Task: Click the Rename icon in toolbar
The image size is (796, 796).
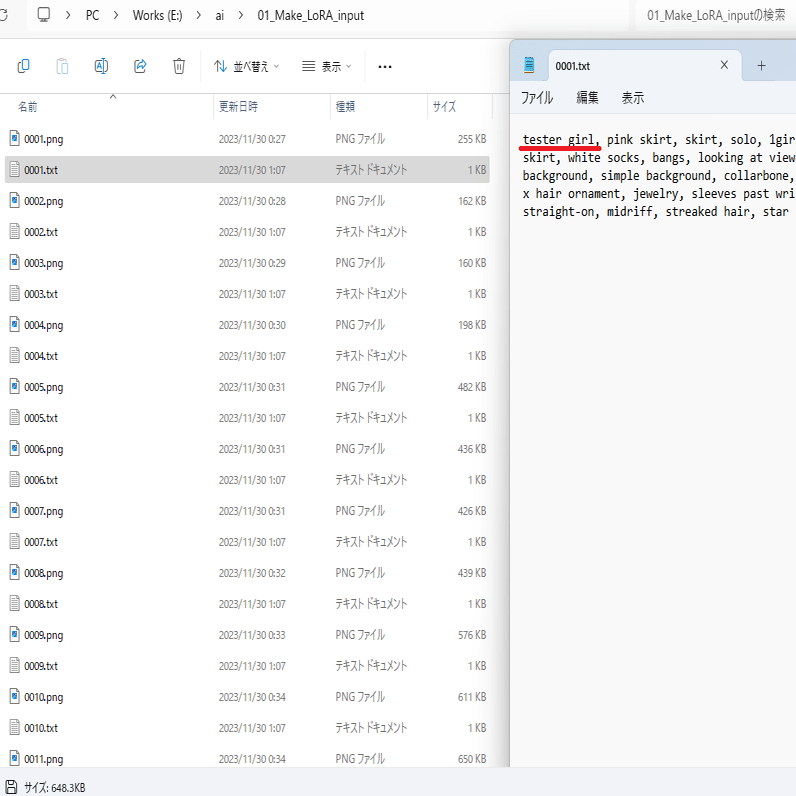Action: [101, 66]
